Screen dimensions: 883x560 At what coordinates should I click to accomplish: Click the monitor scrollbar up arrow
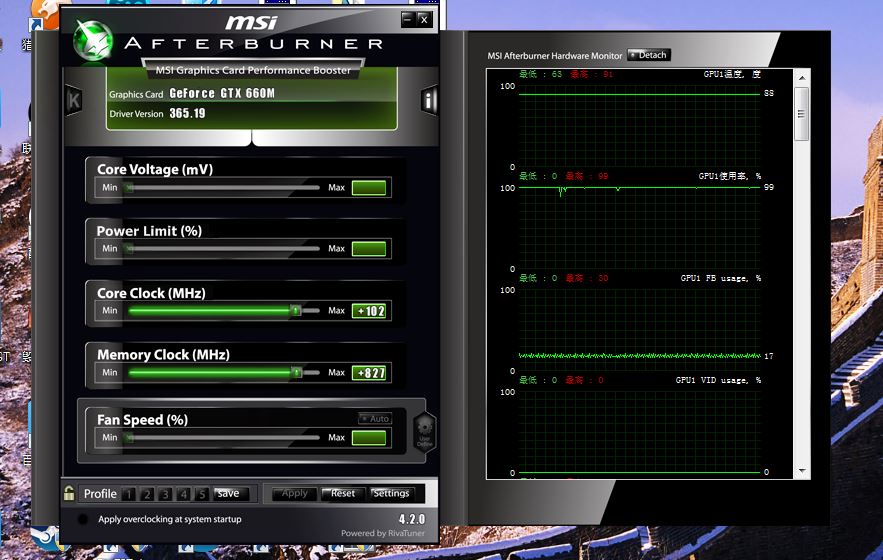pyautogui.click(x=802, y=78)
